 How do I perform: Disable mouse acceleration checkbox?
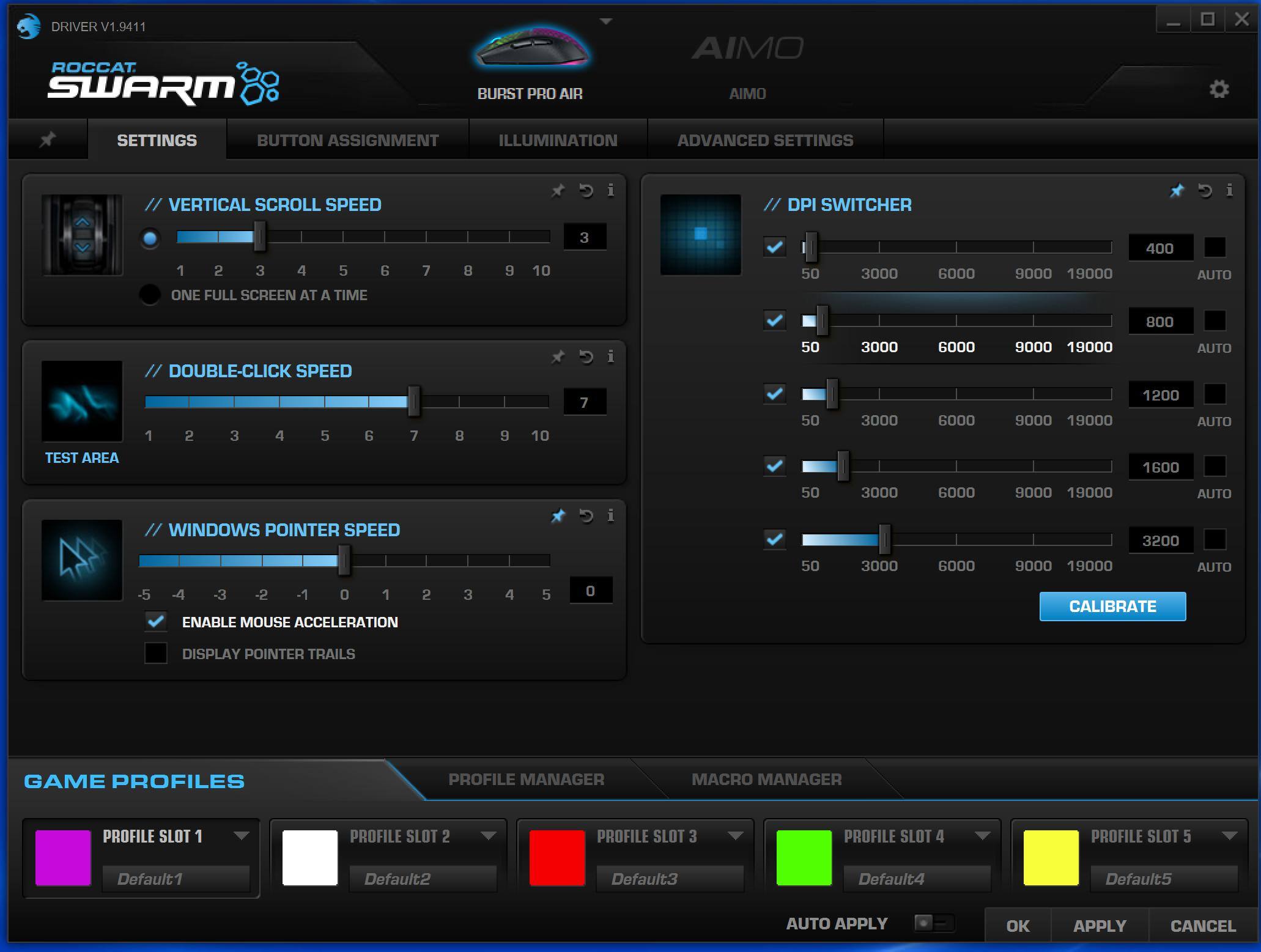pos(156,622)
